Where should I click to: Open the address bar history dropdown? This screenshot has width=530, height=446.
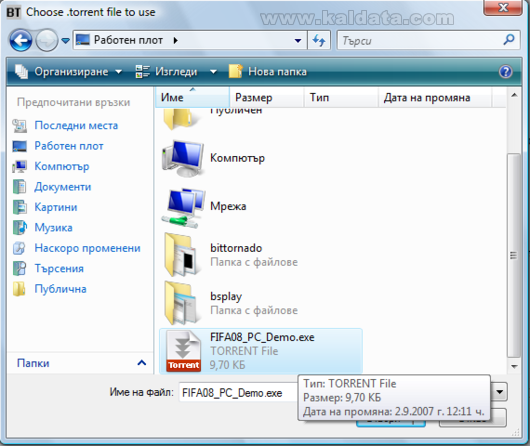[x=298, y=41]
